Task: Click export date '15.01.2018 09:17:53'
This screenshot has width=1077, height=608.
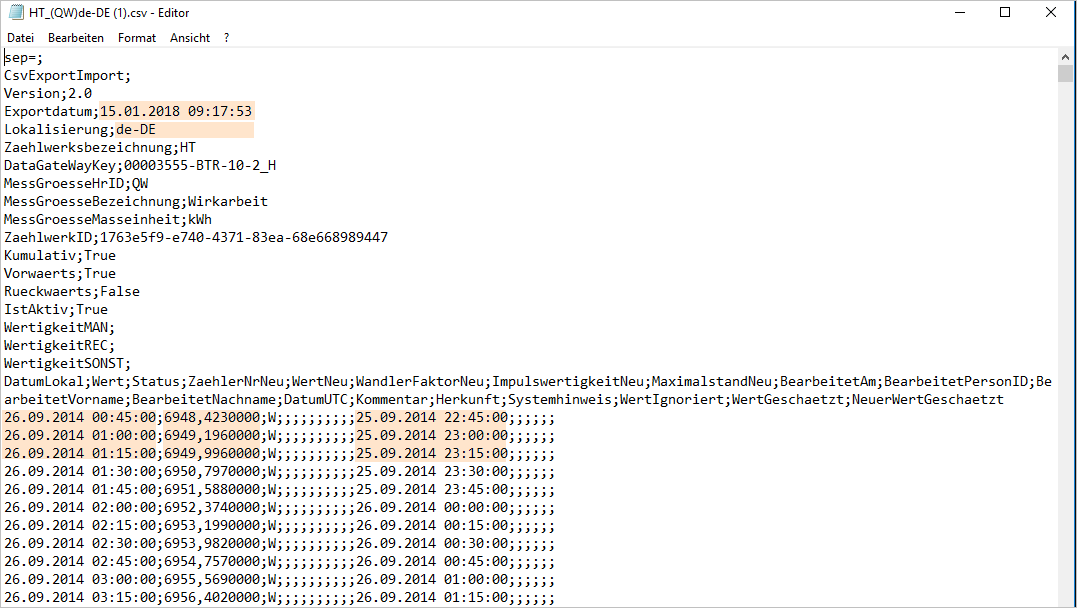Action: (176, 111)
